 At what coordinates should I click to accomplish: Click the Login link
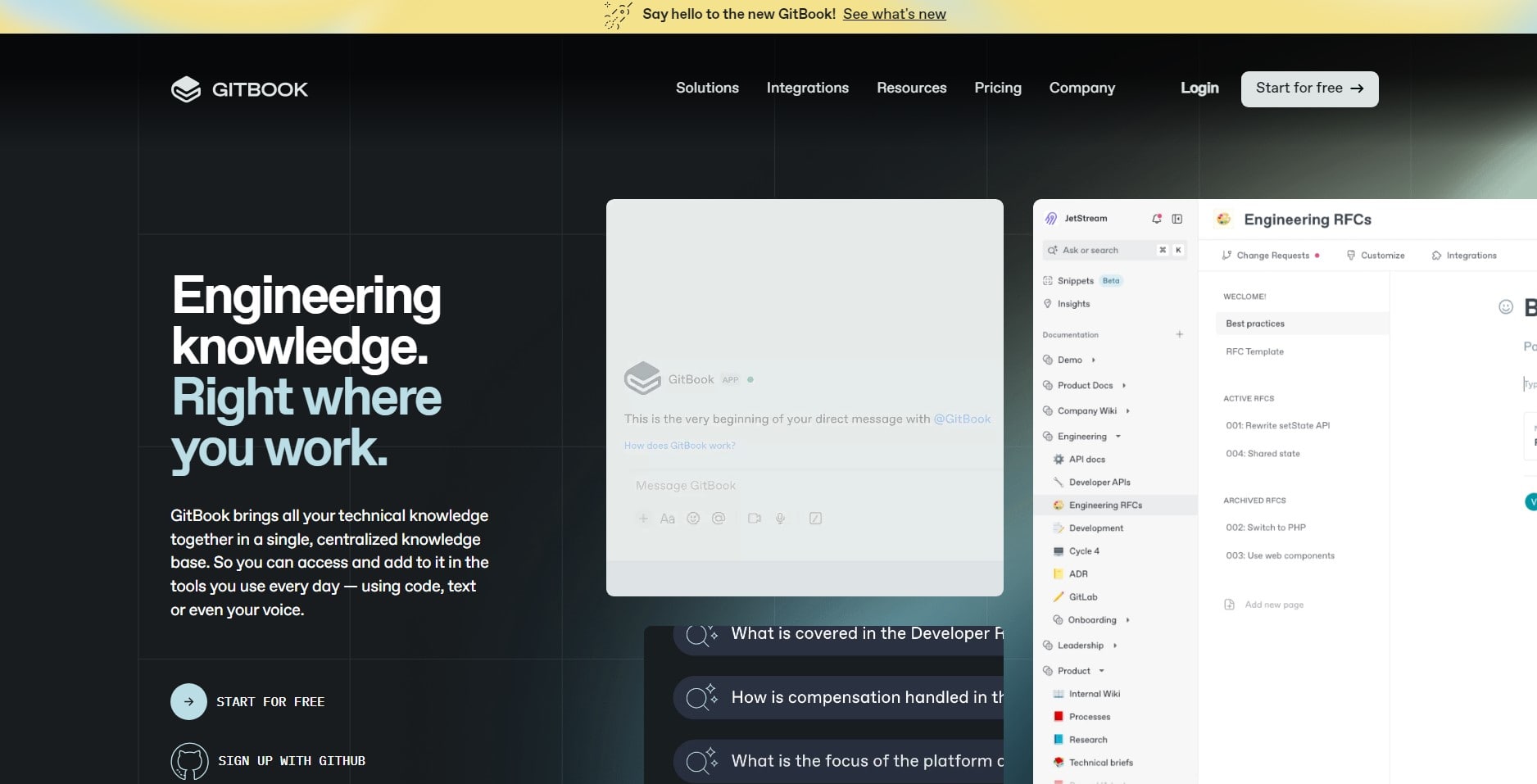[1199, 88]
